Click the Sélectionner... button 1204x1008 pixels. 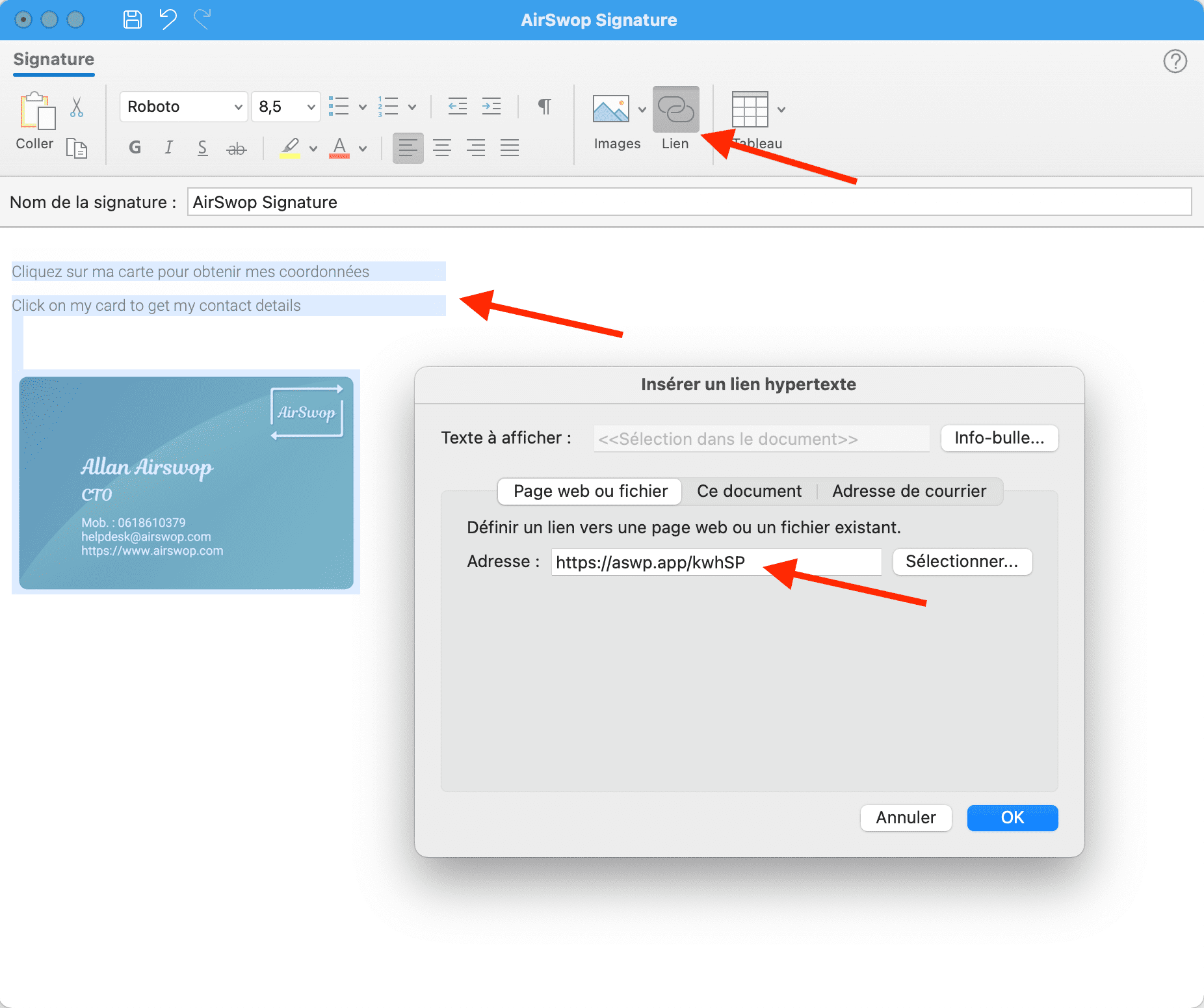[962, 562]
